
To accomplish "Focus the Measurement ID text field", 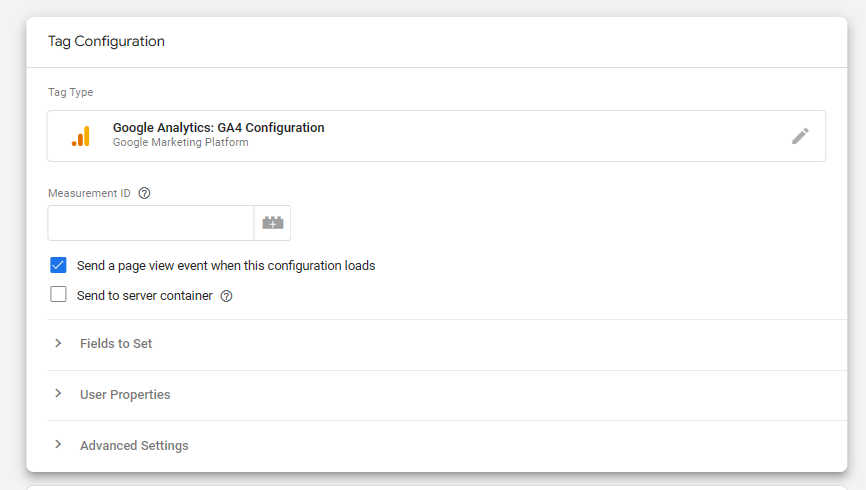I will coord(150,223).
